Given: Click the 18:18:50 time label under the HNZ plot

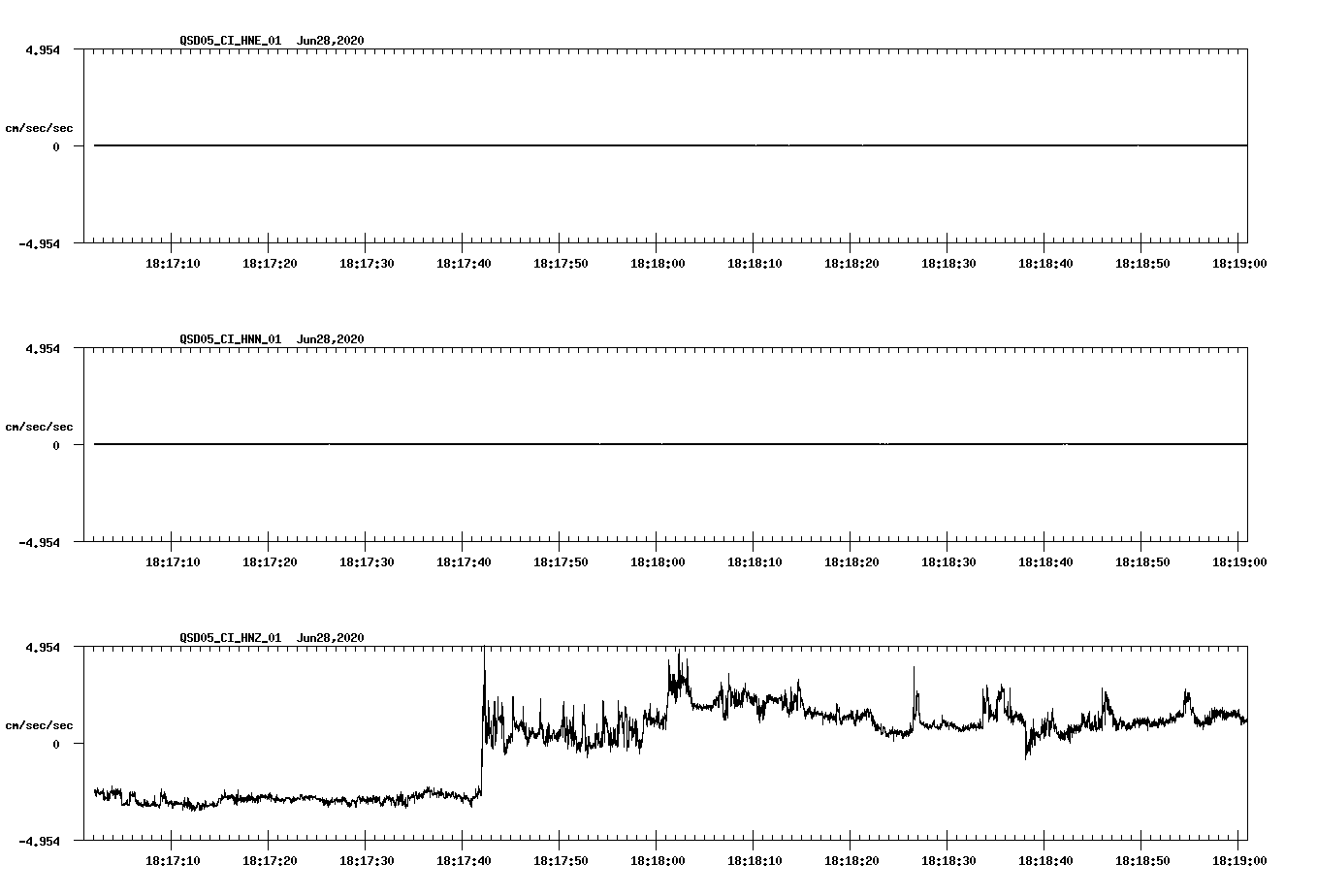Looking at the screenshot, I should click(x=1142, y=860).
